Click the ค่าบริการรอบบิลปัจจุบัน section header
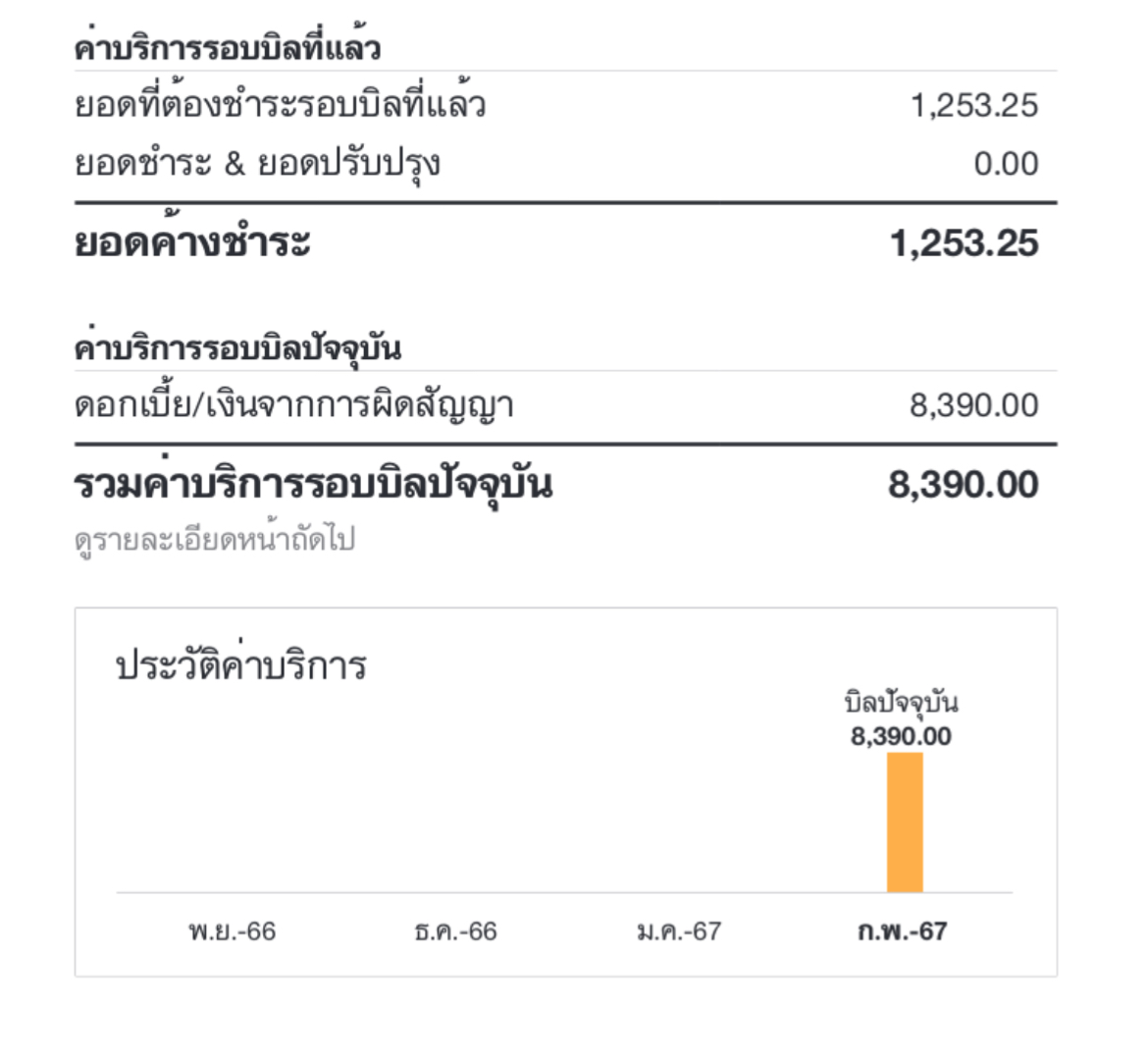This screenshot has width=1148, height=1060. (x=238, y=349)
